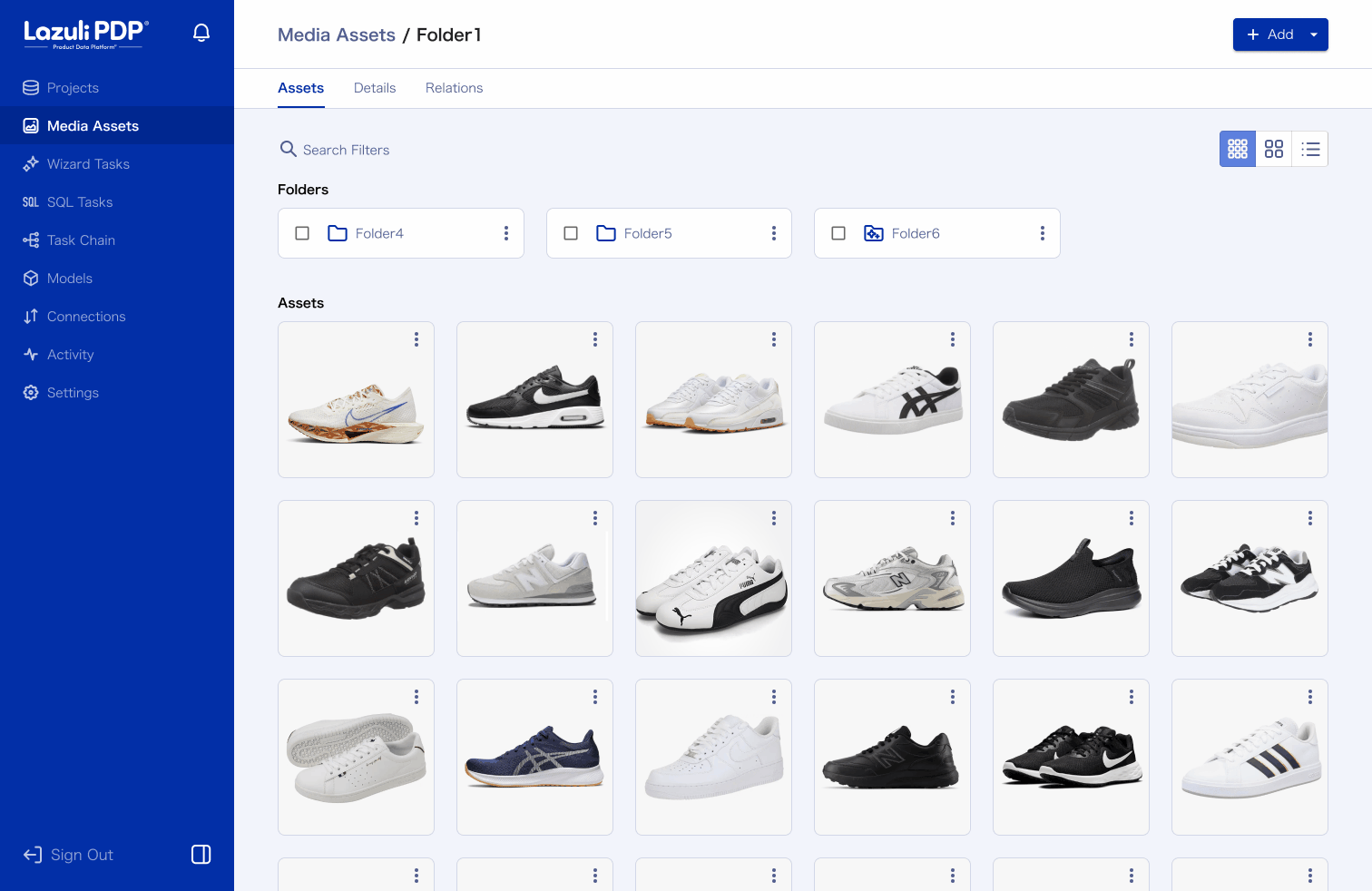Switch to small grid view
Screen dimensions: 1372x891
(1237, 149)
